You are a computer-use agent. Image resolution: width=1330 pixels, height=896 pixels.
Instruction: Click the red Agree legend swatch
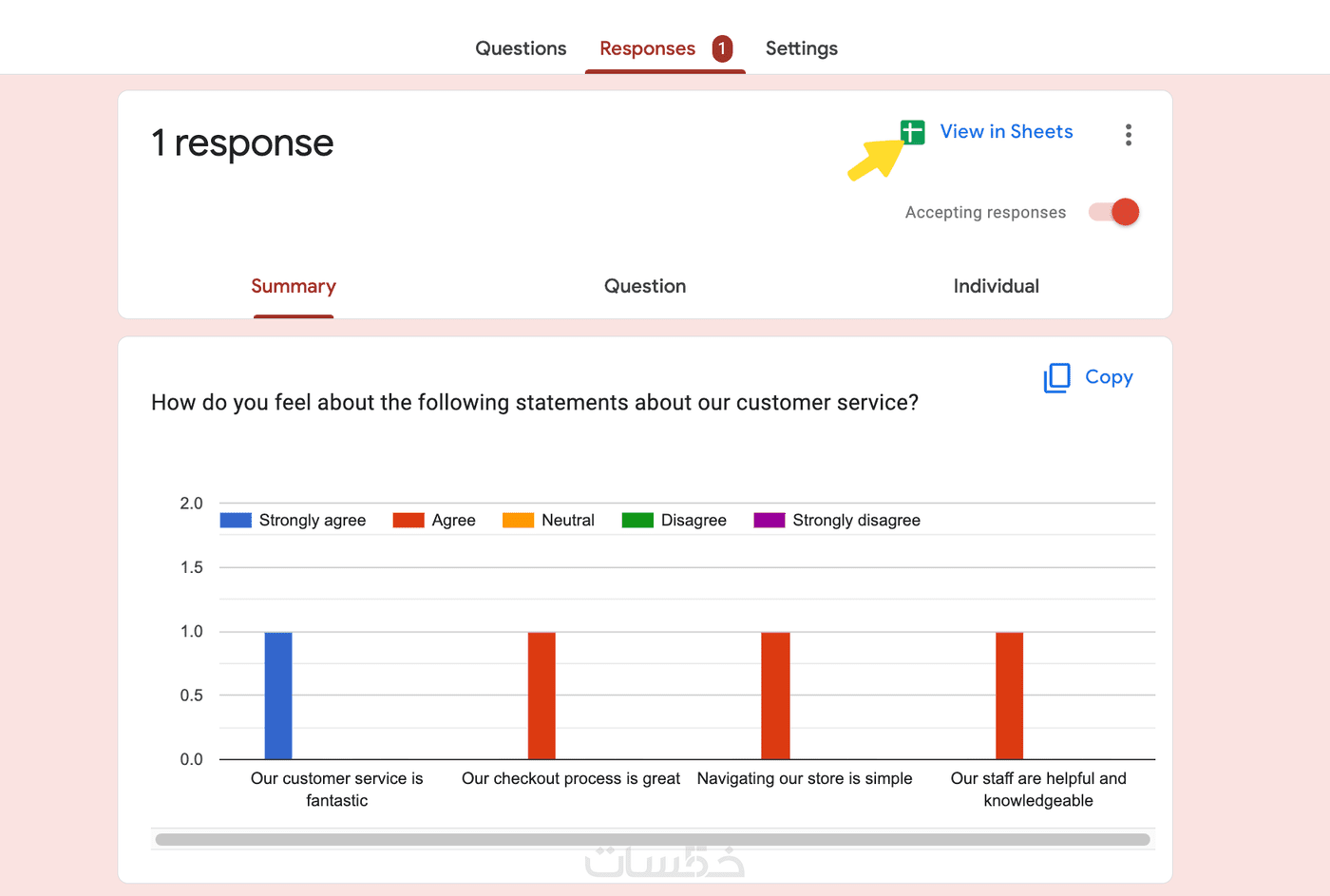point(408,520)
